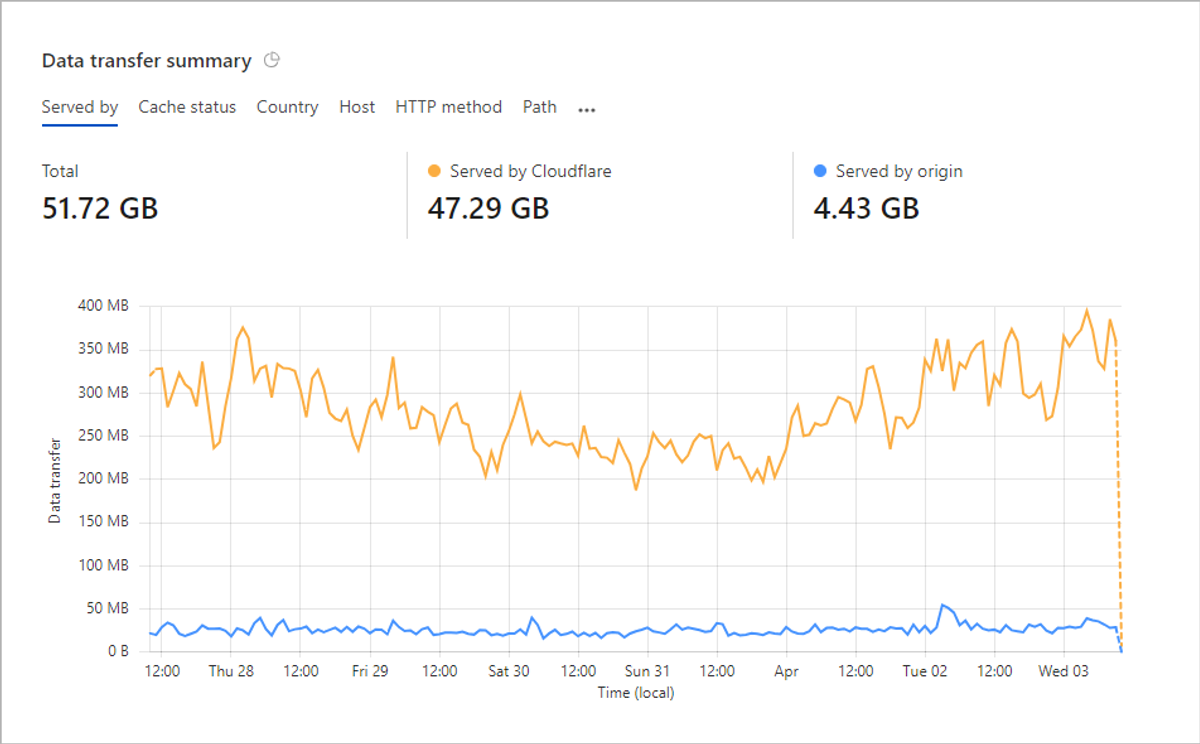Click the 51.72 GB total value
The image size is (1200, 744).
(x=100, y=208)
